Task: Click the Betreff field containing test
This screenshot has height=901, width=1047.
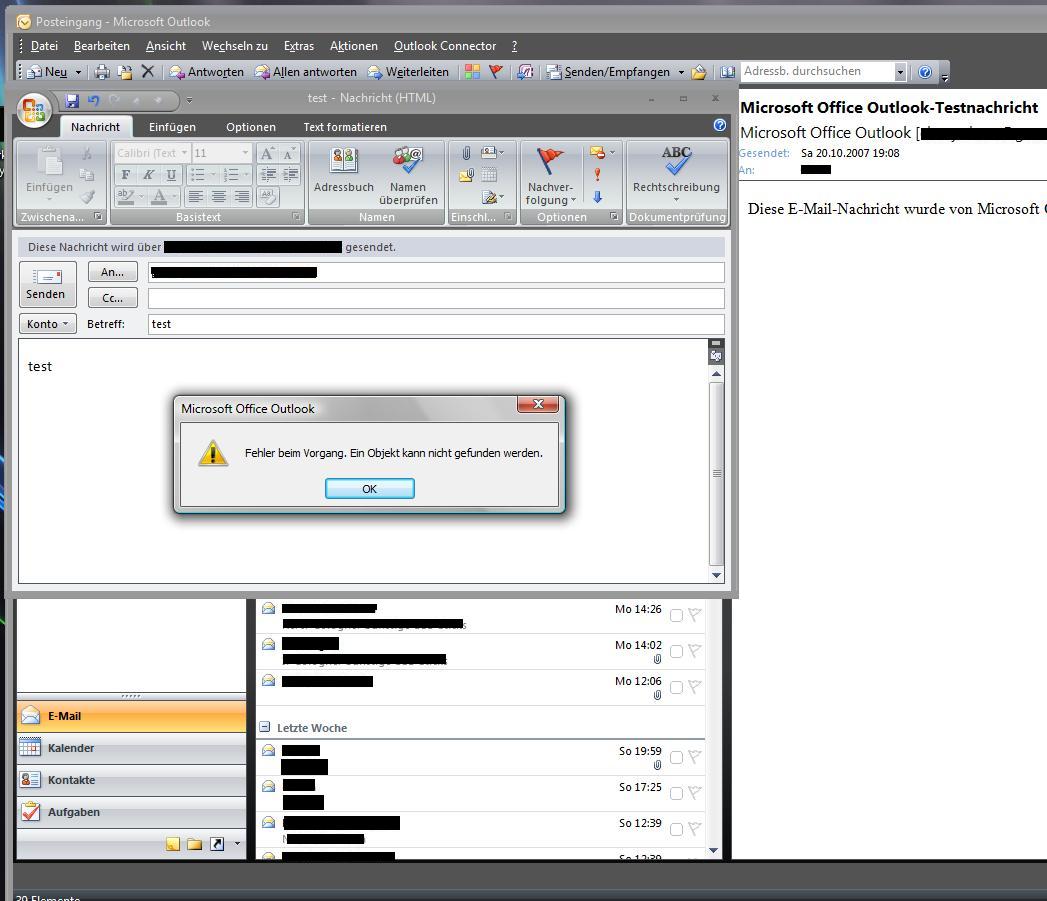Action: 436,324
